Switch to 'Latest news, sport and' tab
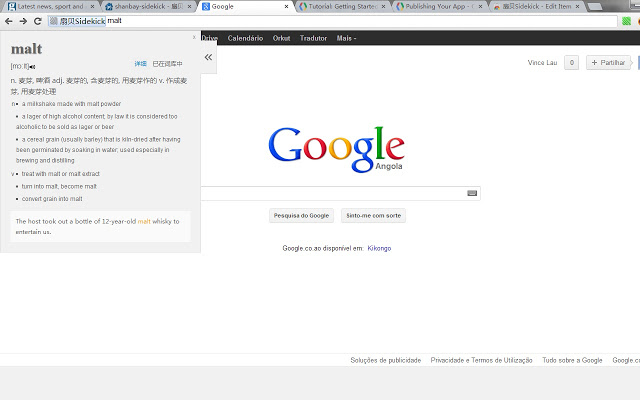This screenshot has width=640, height=400. pos(50,7)
